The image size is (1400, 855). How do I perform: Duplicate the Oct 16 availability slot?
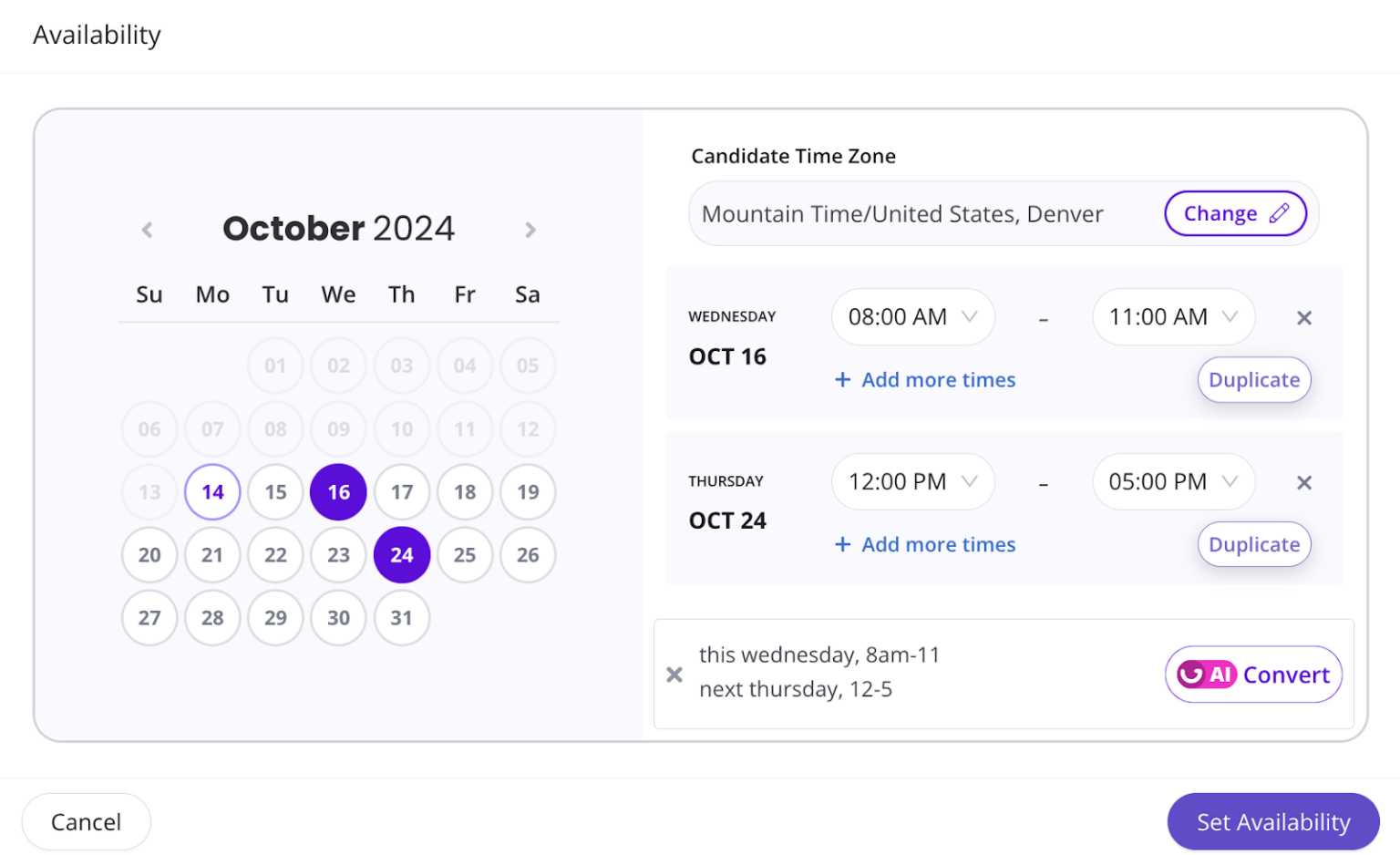tap(1253, 380)
